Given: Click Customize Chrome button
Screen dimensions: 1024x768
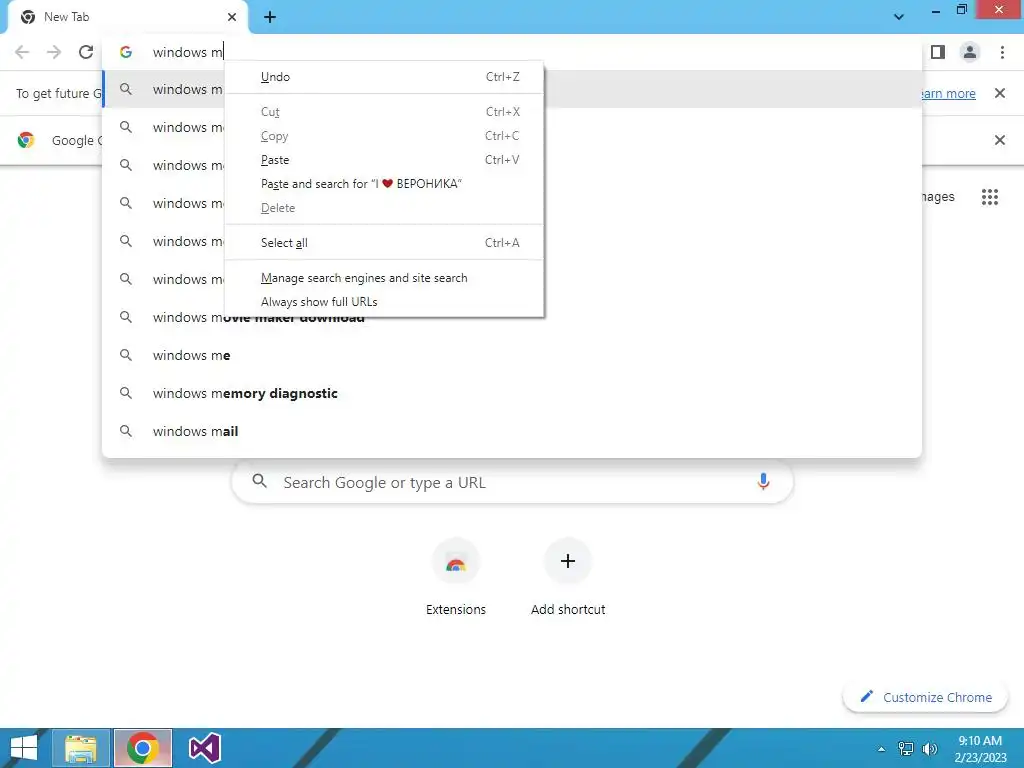Looking at the screenshot, I should pyautogui.click(x=925, y=697).
